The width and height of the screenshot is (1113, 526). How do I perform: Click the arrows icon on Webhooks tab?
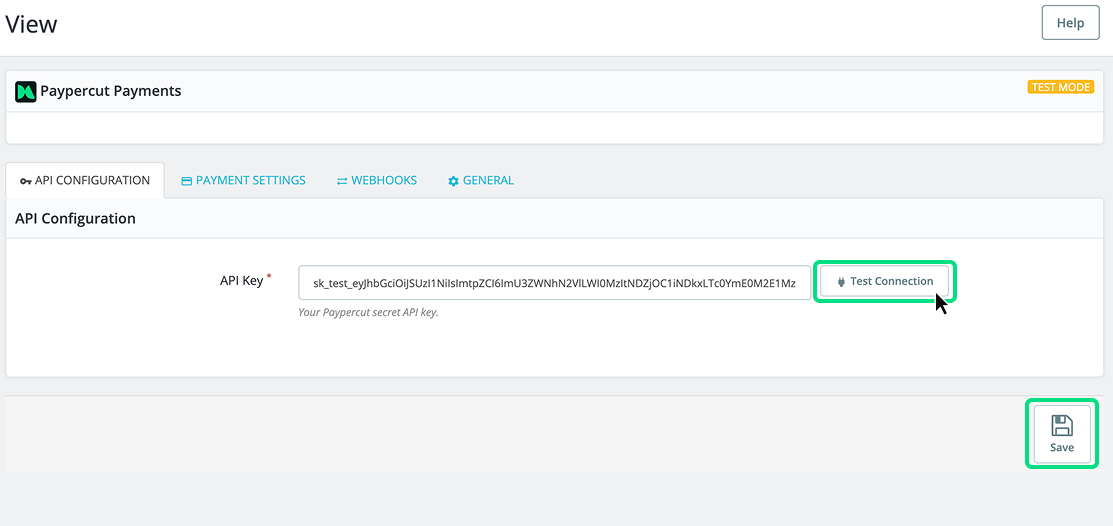coord(342,181)
